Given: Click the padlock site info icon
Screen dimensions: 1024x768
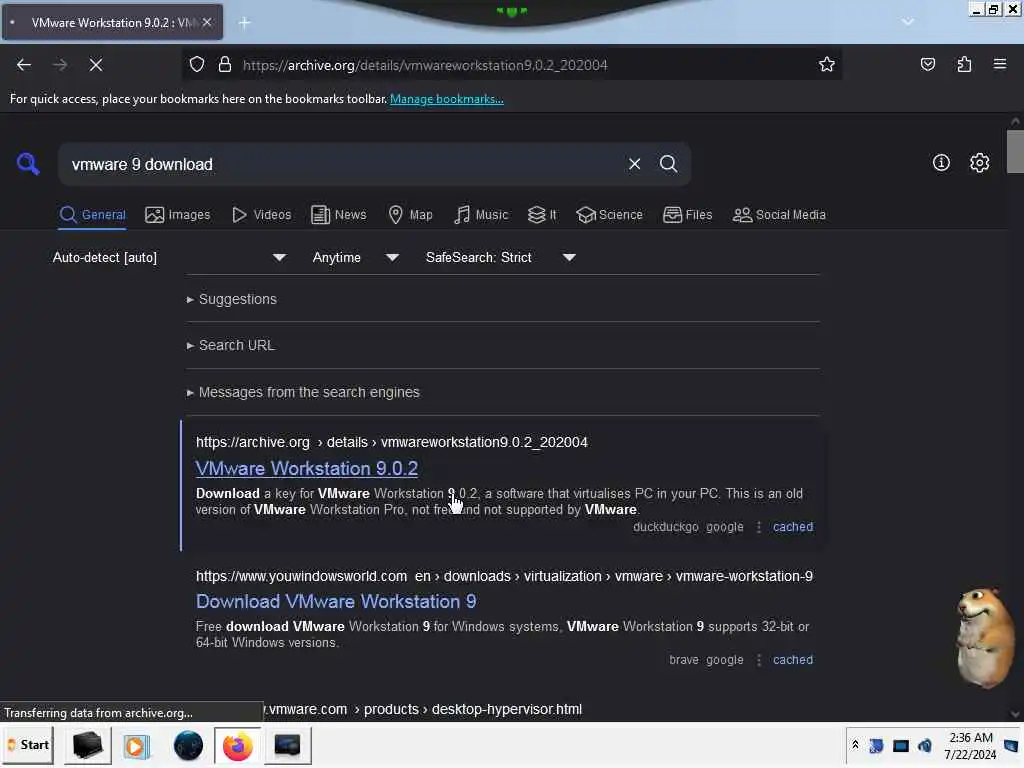Looking at the screenshot, I should [225, 65].
